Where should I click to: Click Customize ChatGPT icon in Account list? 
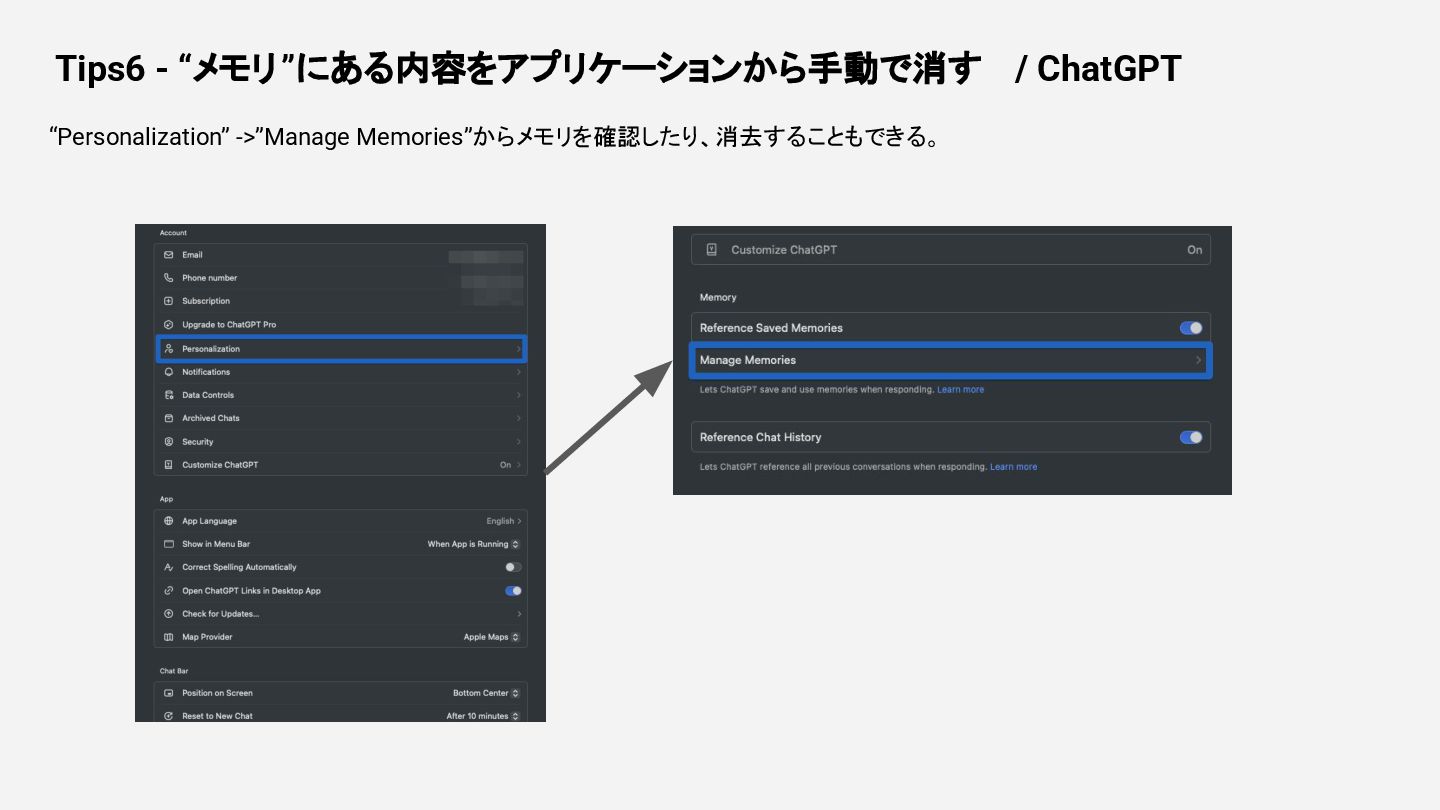[169, 465]
